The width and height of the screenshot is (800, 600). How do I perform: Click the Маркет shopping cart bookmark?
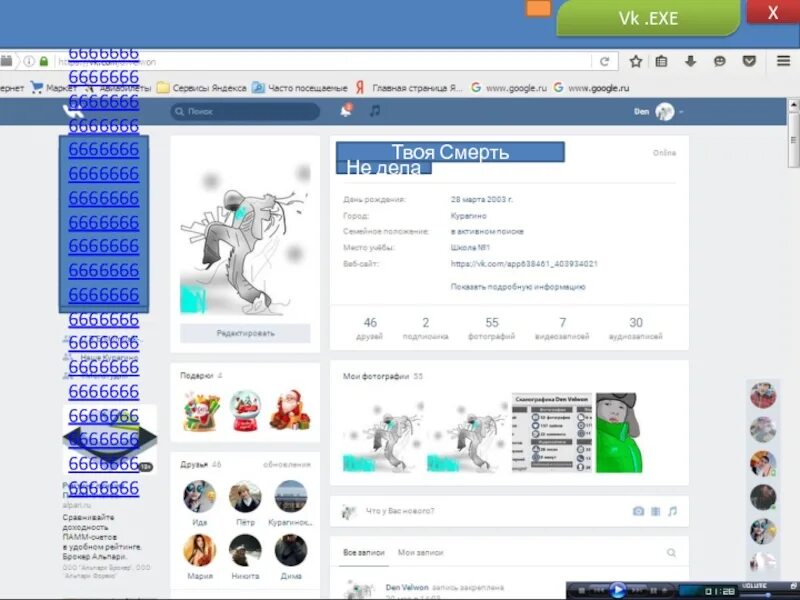53,88
